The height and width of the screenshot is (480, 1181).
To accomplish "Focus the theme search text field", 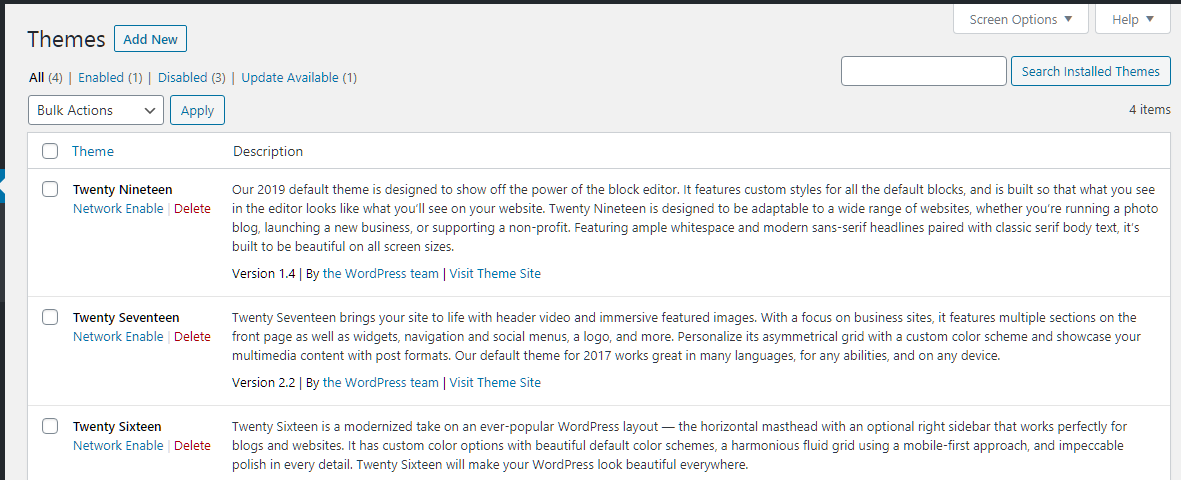I will (923, 72).
